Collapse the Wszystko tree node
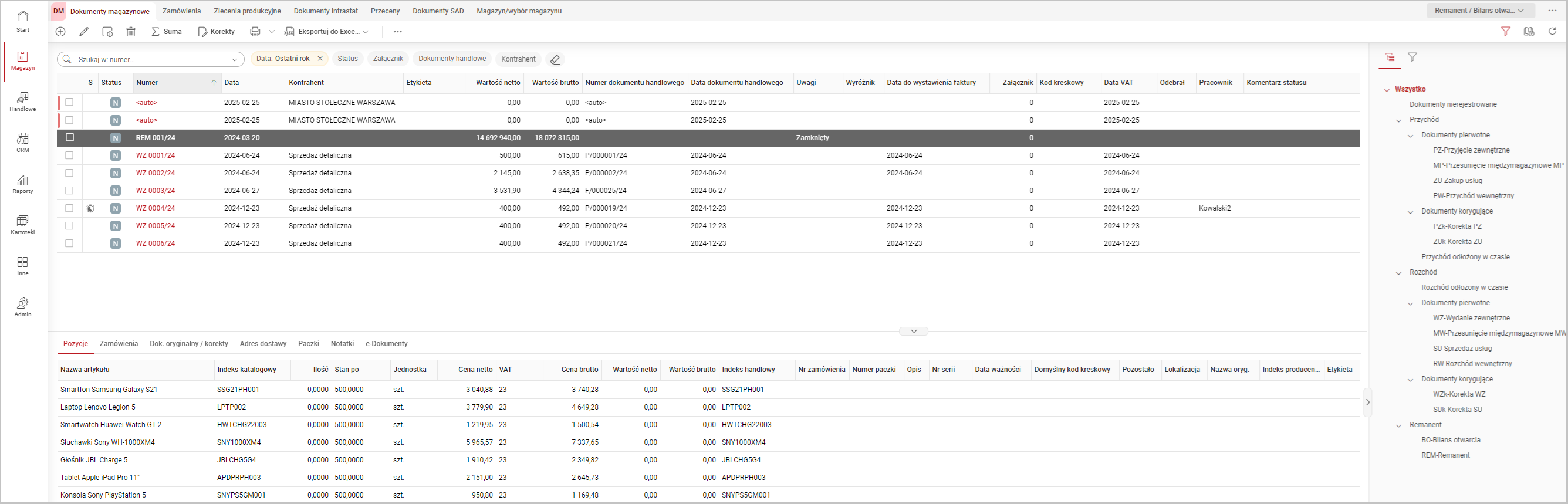The image size is (1568, 504). pos(1387,90)
